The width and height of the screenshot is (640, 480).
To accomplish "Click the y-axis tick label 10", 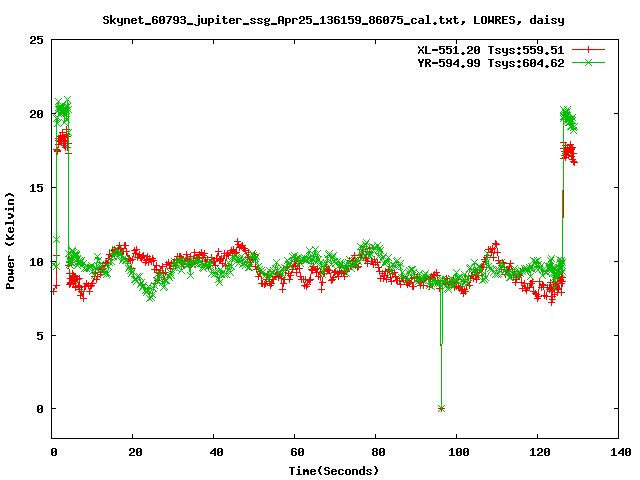I will [x=36, y=262].
